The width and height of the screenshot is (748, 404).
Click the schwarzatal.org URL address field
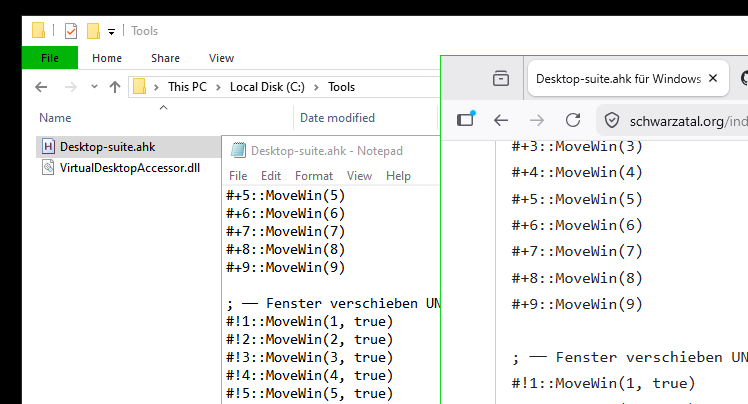tap(688, 121)
